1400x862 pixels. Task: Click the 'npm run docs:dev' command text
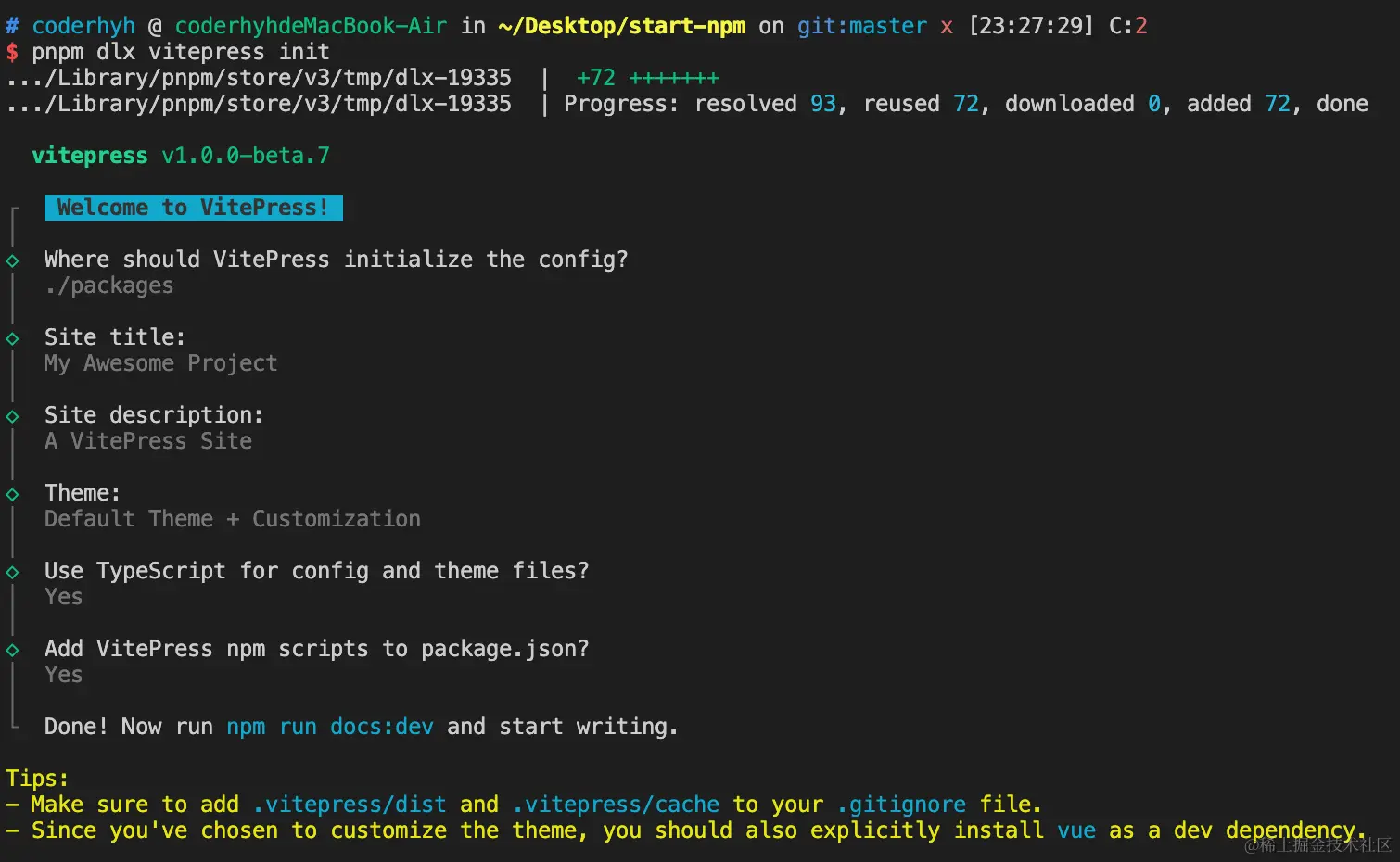[x=330, y=727]
